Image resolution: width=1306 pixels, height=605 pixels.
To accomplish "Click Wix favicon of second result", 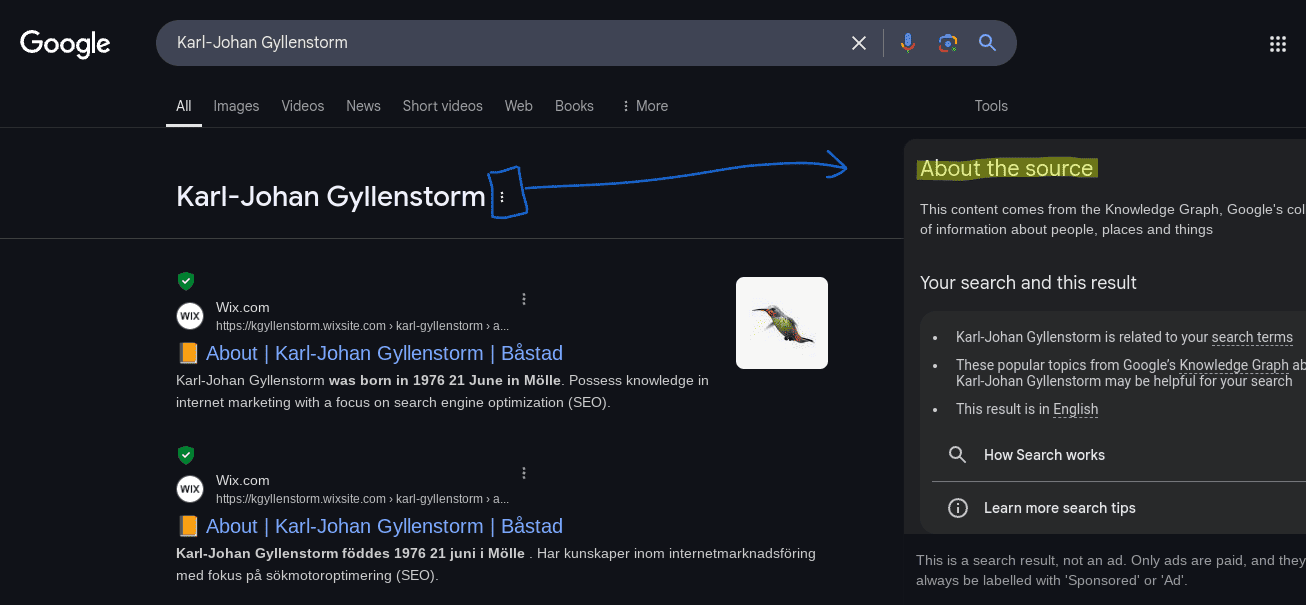I will [190, 489].
